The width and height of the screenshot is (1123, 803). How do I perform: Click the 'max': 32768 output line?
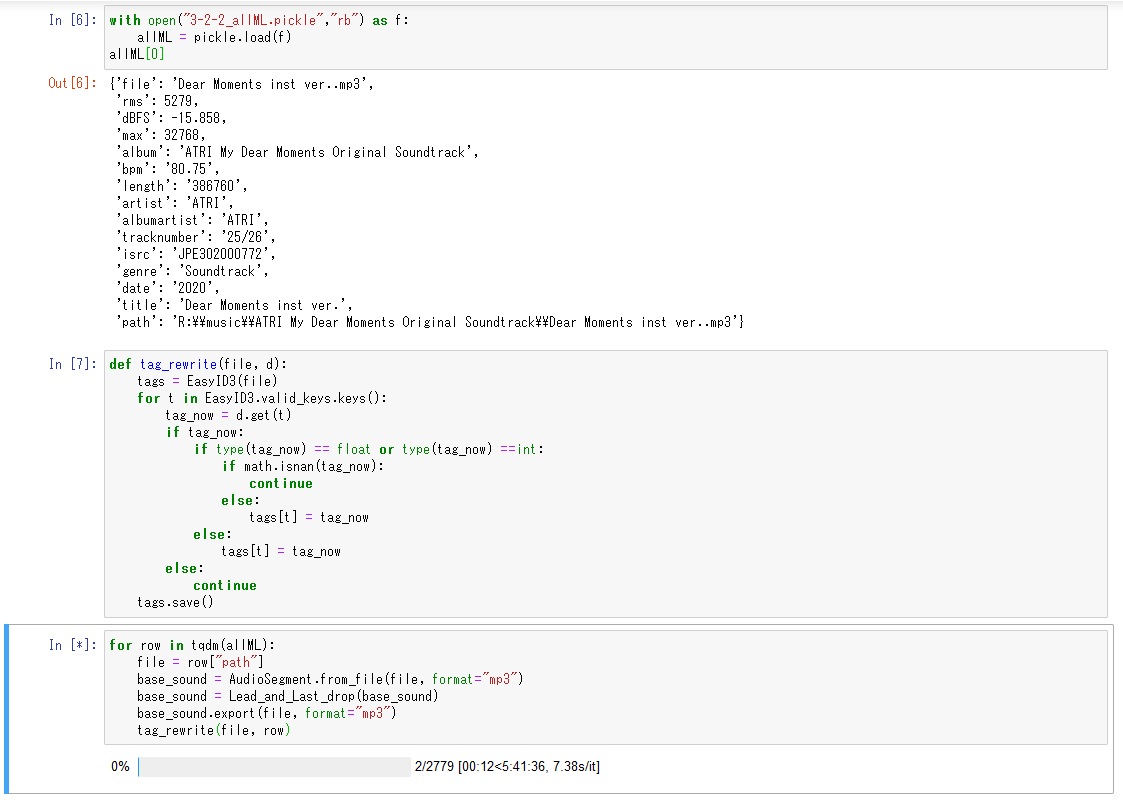coord(162,135)
